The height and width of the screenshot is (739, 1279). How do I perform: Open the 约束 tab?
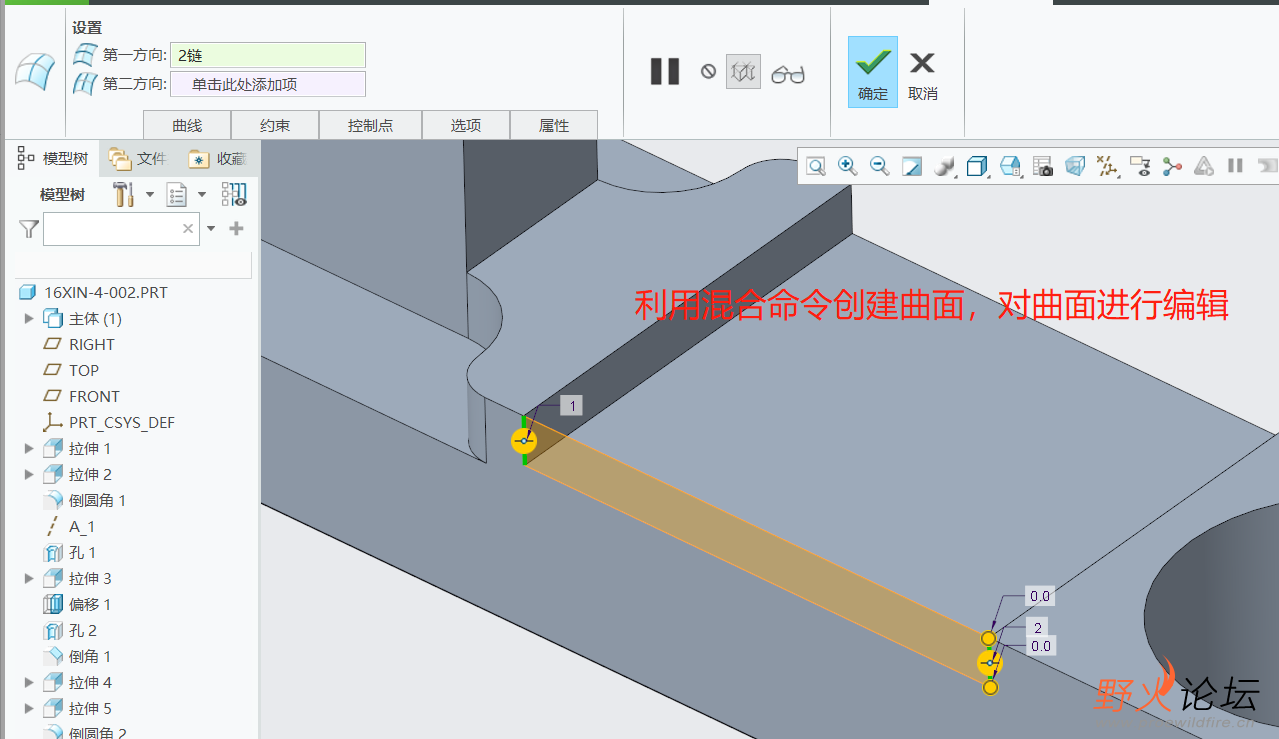coord(275,125)
